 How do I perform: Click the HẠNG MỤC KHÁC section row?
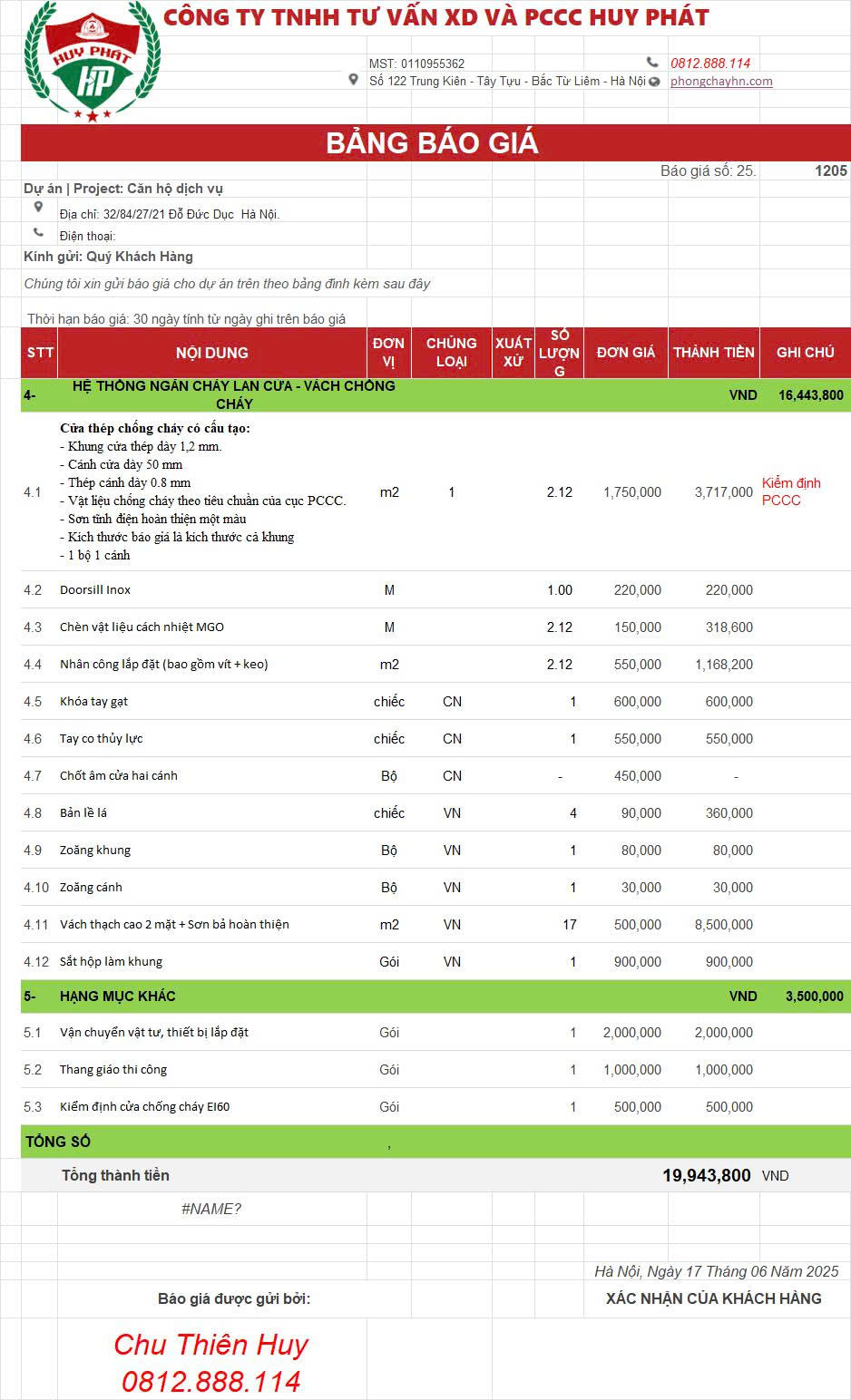(x=118, y=996)
